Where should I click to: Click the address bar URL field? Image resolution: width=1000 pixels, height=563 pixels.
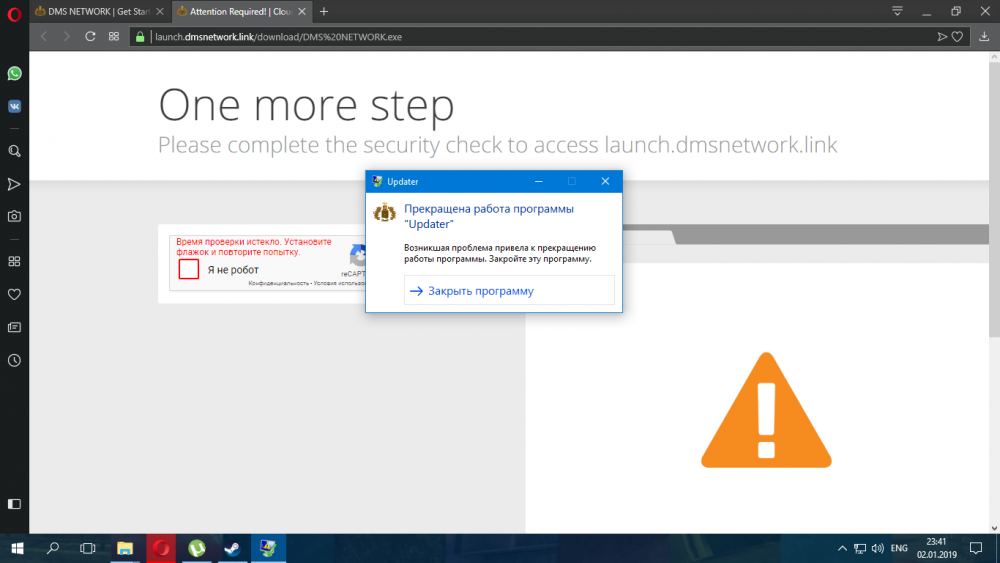point(500,36)
